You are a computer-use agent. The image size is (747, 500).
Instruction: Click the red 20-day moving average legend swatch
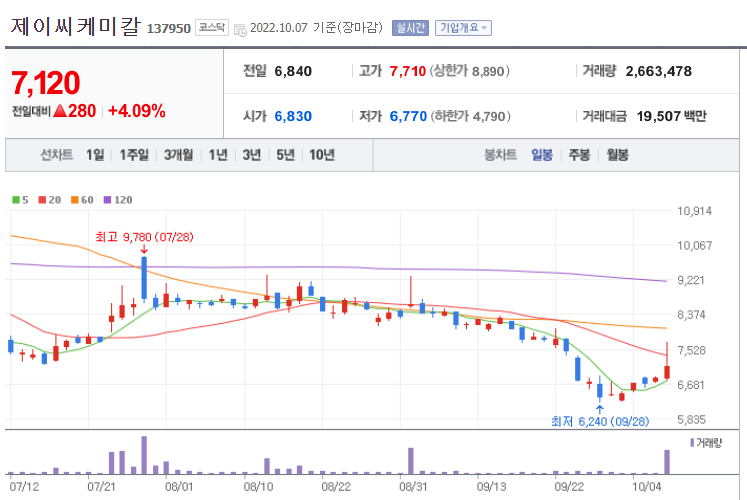(x=42, y=200)
